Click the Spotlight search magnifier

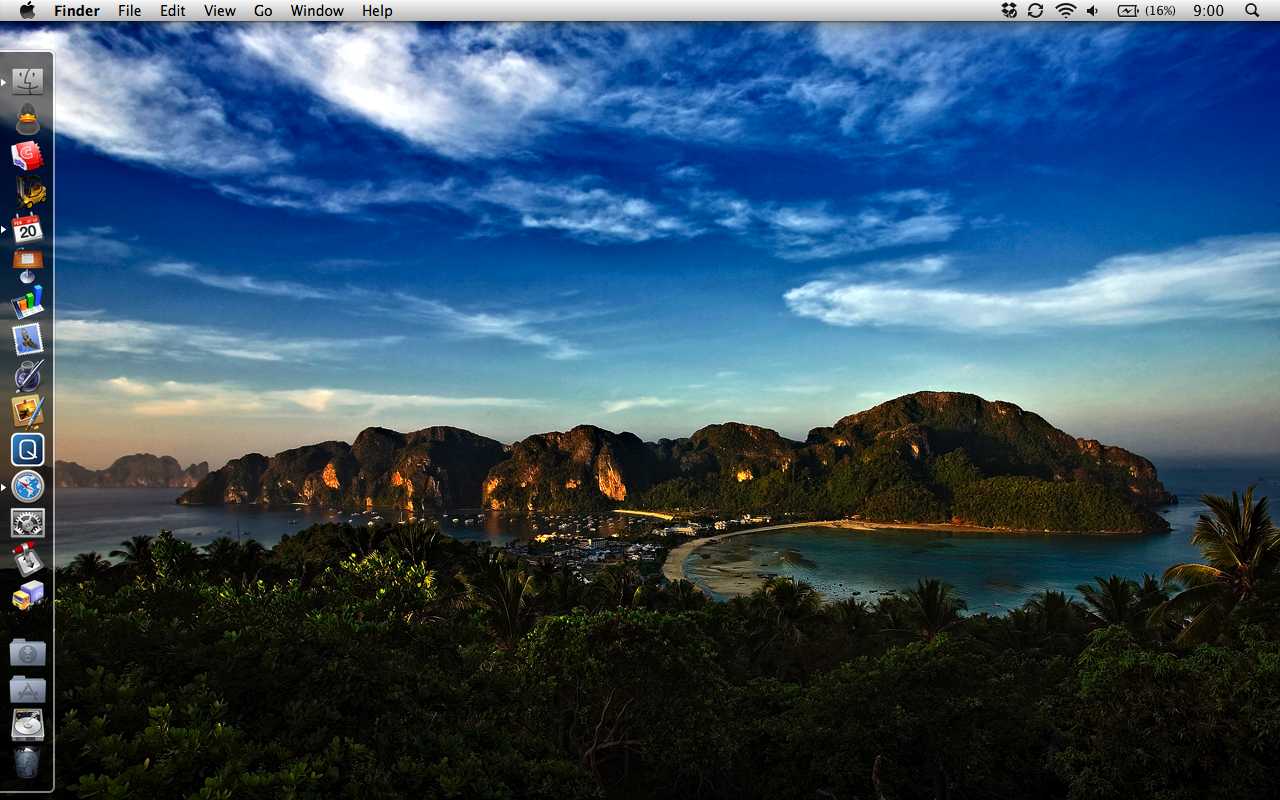[x=1252, y=11]
